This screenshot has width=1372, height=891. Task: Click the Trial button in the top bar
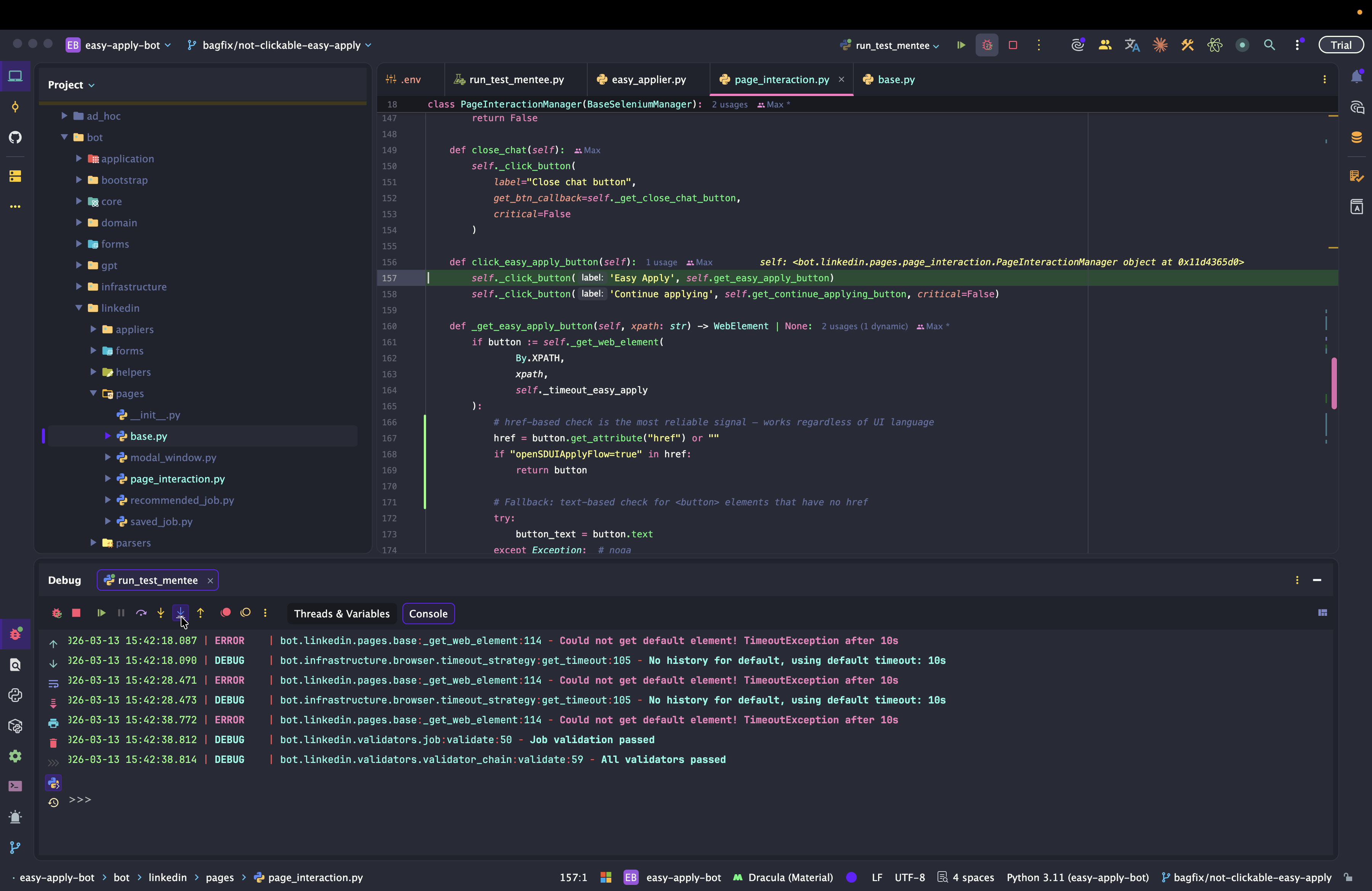(1341, 45)
